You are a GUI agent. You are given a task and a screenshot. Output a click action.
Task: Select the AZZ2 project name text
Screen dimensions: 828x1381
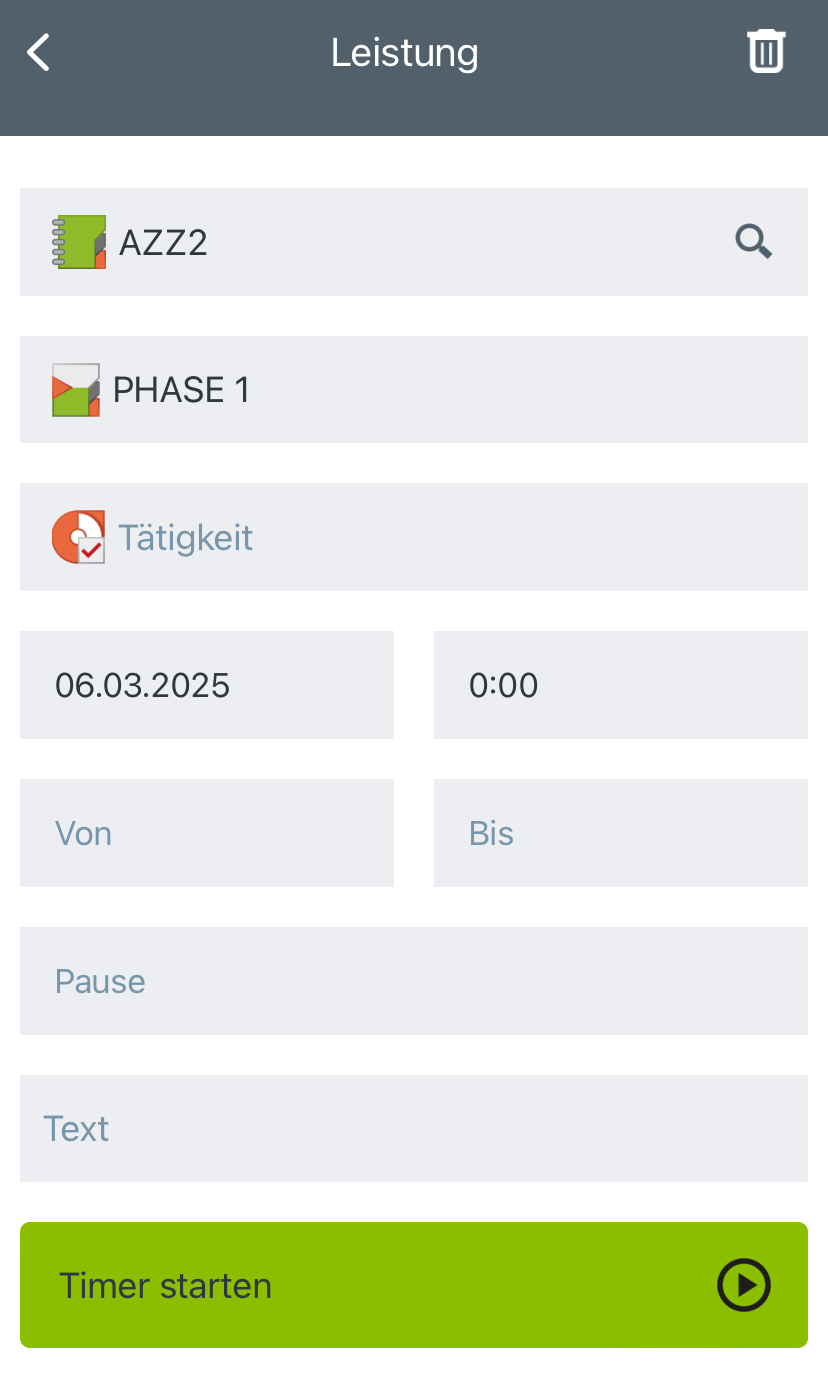[x=163, y=243]
